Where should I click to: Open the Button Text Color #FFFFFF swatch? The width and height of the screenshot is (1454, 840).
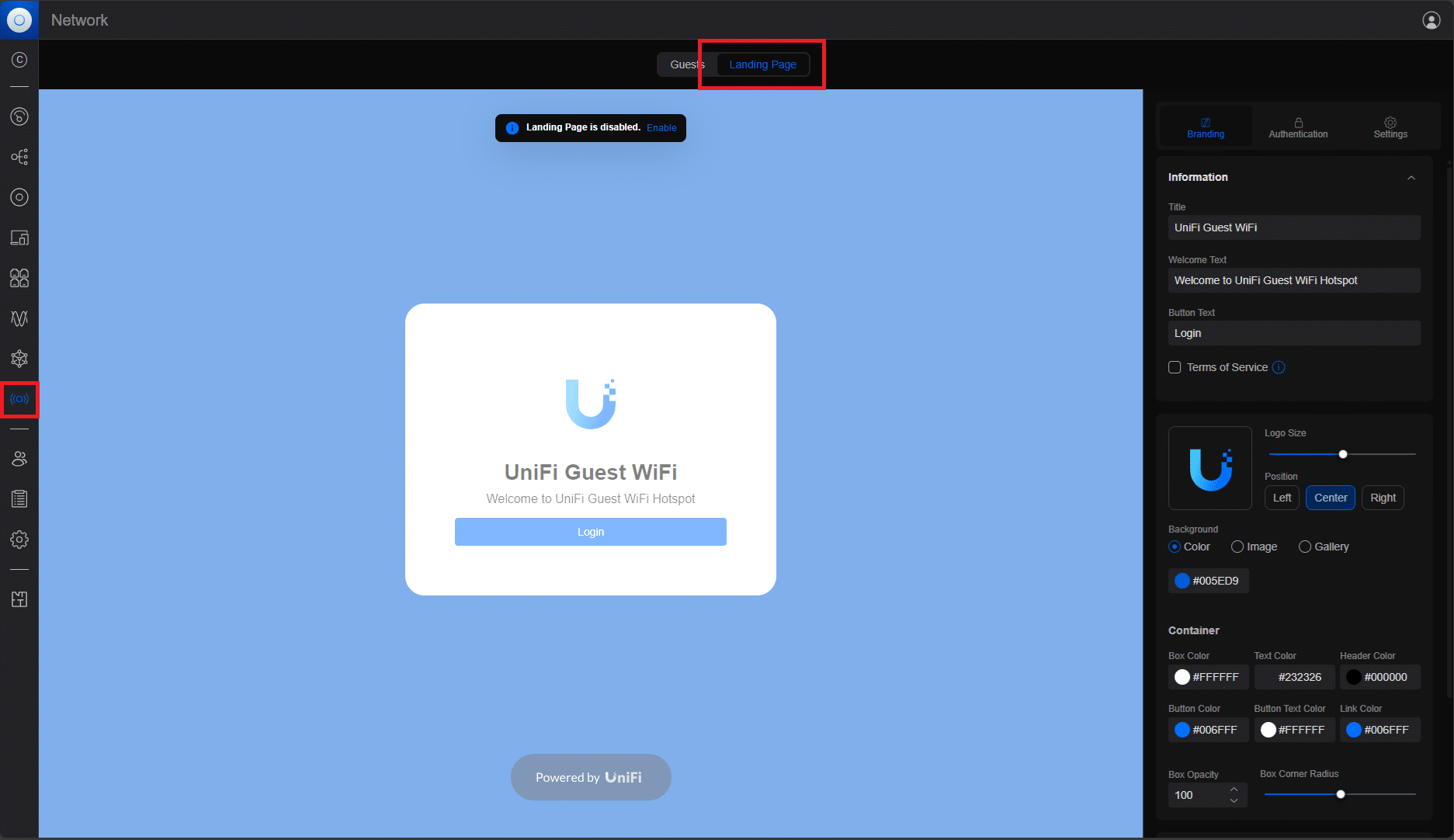pyautogui.click(x=1294, y=730)
